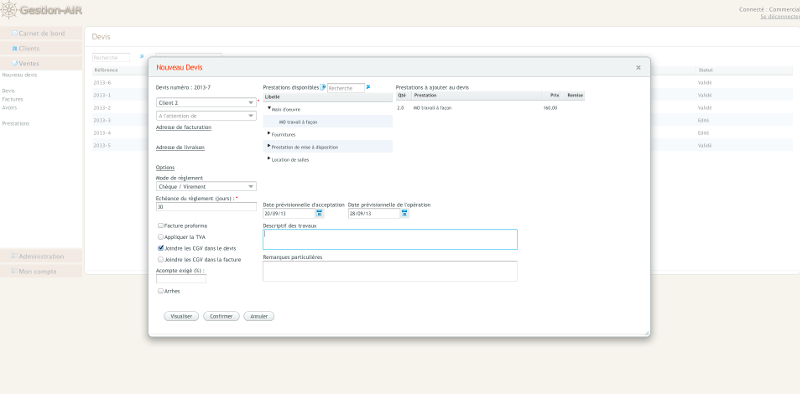Clear the prestations Recherche field with the blue X

(x=368, y=87)
